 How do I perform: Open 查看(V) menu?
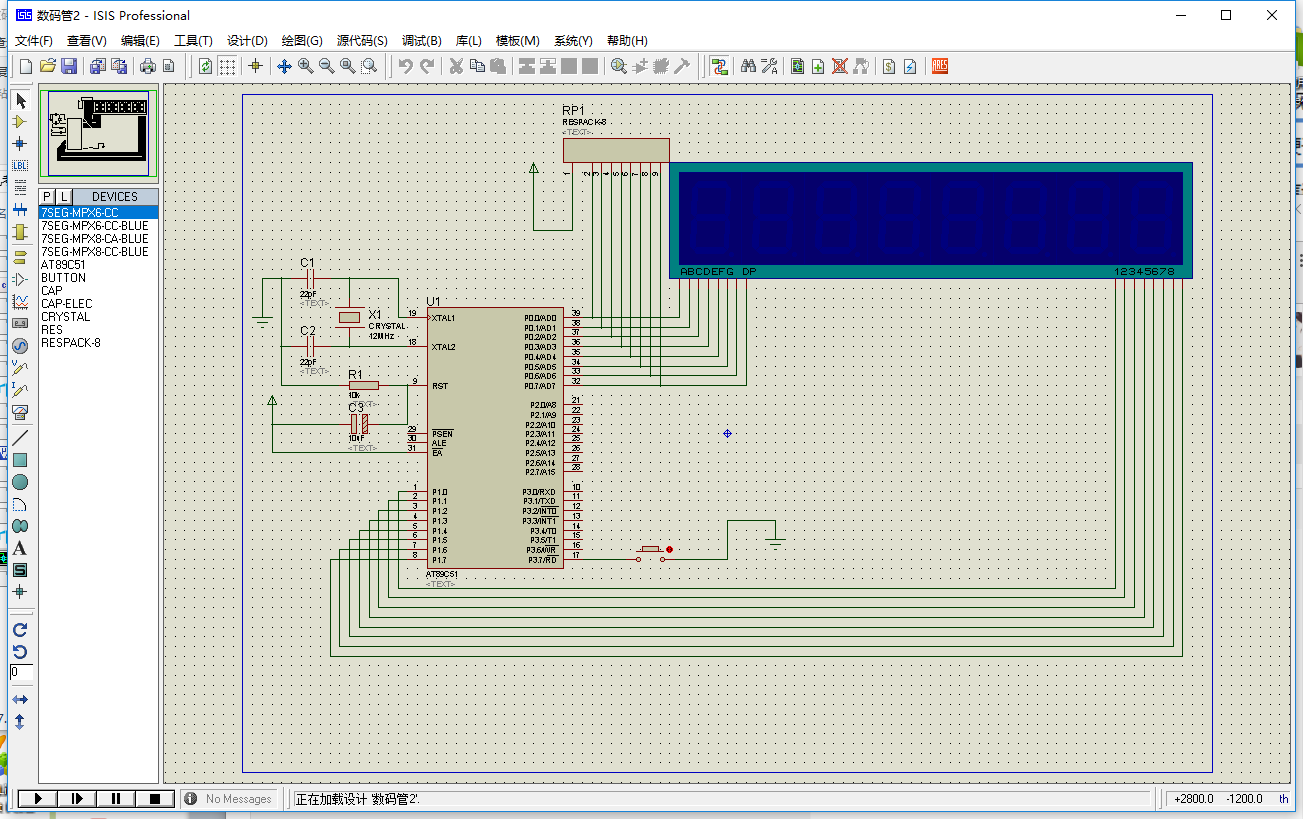pos(87,41)
